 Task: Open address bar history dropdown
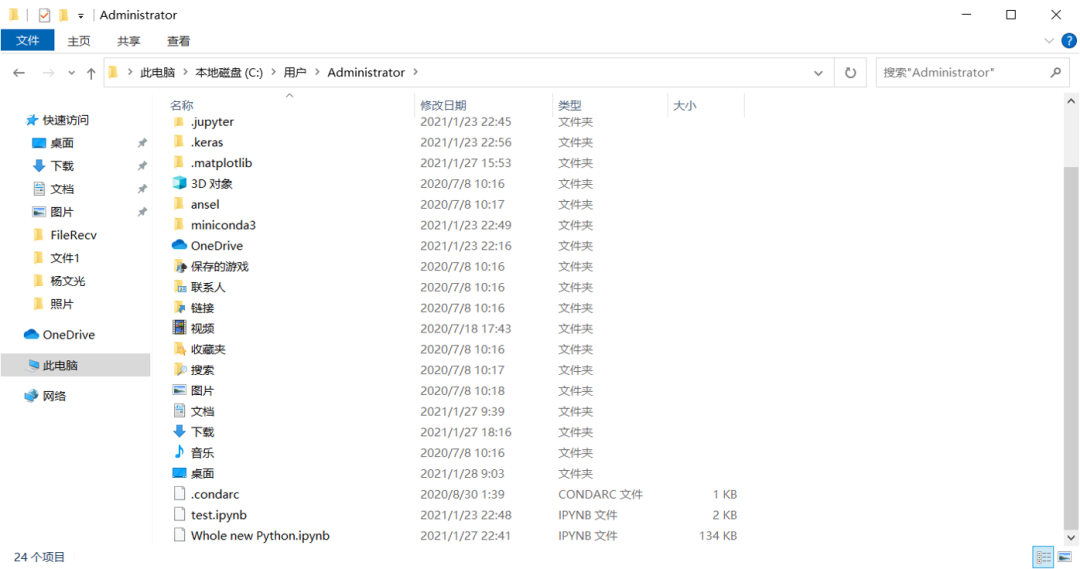818,73
